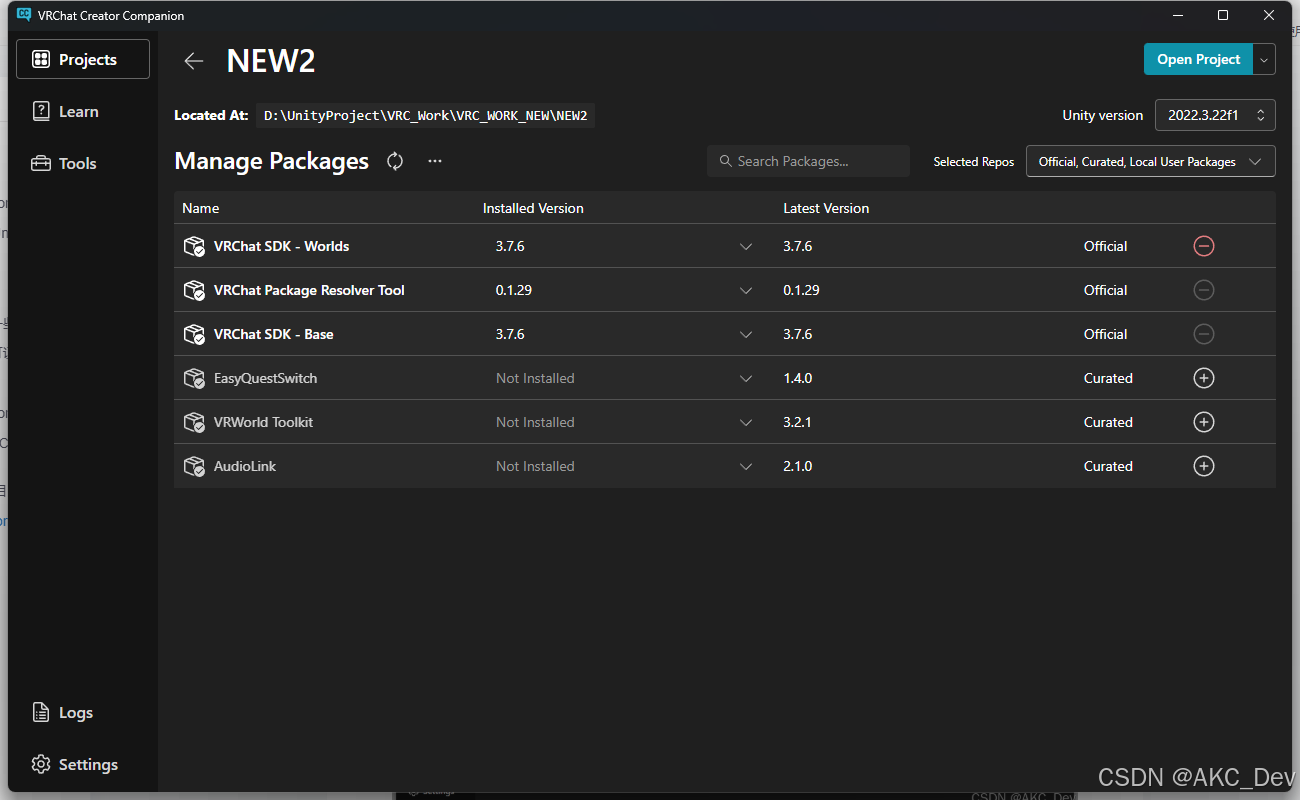1300x800 pixels.
Task: Click the Curated label in AudioLink row
Action: click(1108, 466)
